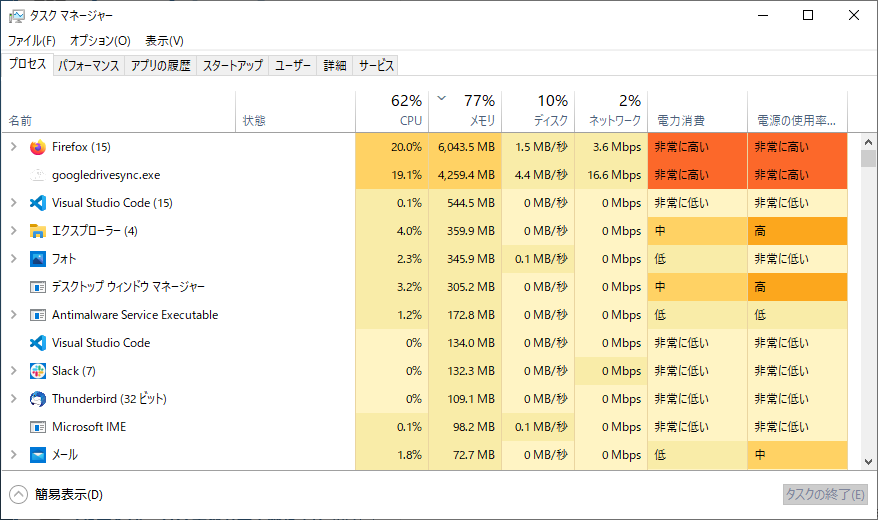Expand the Visual Studio Code (15) group
This screenshot has height=520, width=878.
(x=13, y=203)
